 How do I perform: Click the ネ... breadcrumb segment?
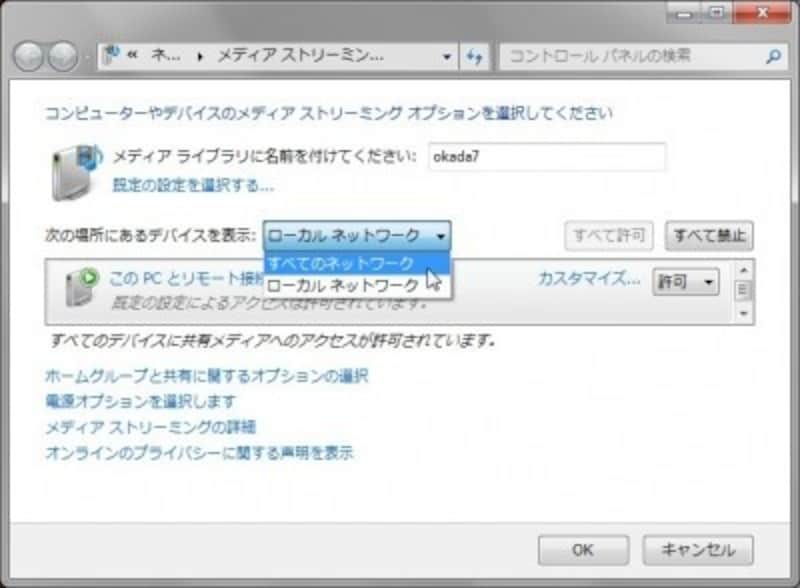[166, 55]
